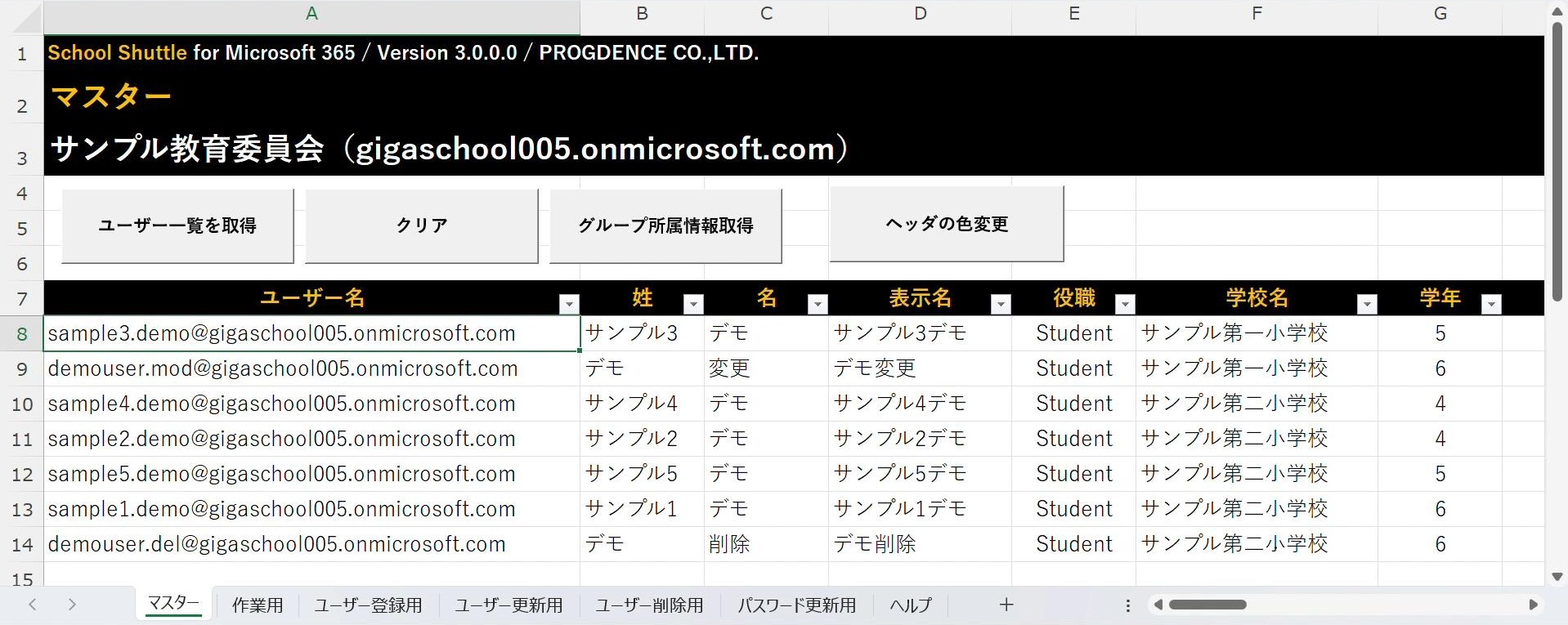The image size is (1568, 625).
Task: Select cell demouser.del@gigaschool005.onmicrosoft.com
Action: pos(311,544)
